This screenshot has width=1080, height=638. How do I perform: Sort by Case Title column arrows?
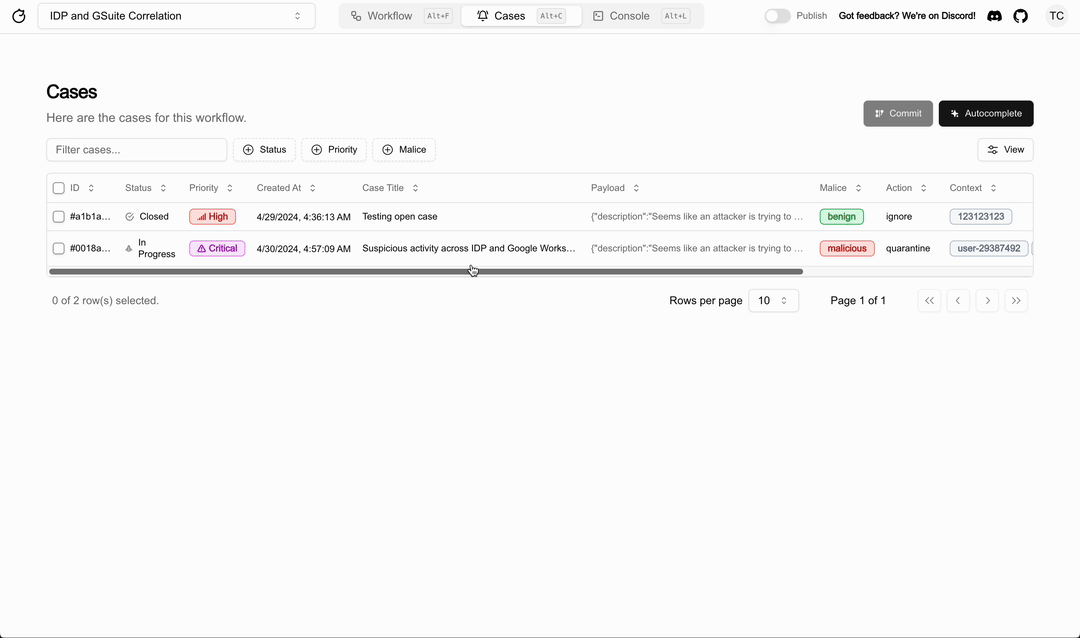pyautogui.click(x=415, y=188)
